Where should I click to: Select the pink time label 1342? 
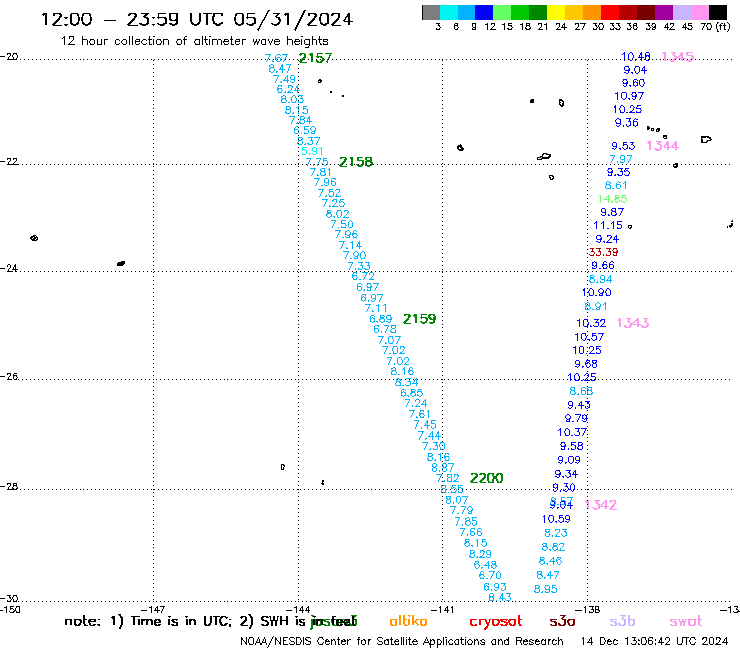click(x=601, y=505)
